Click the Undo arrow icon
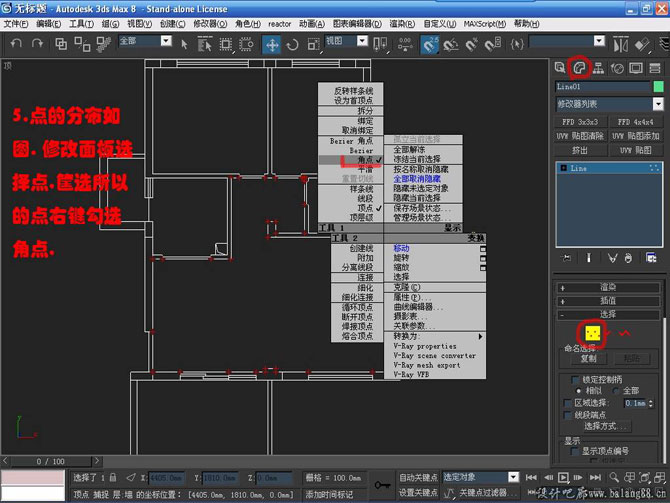This screenshot has width=670, height=503. [x=16, y=43]
